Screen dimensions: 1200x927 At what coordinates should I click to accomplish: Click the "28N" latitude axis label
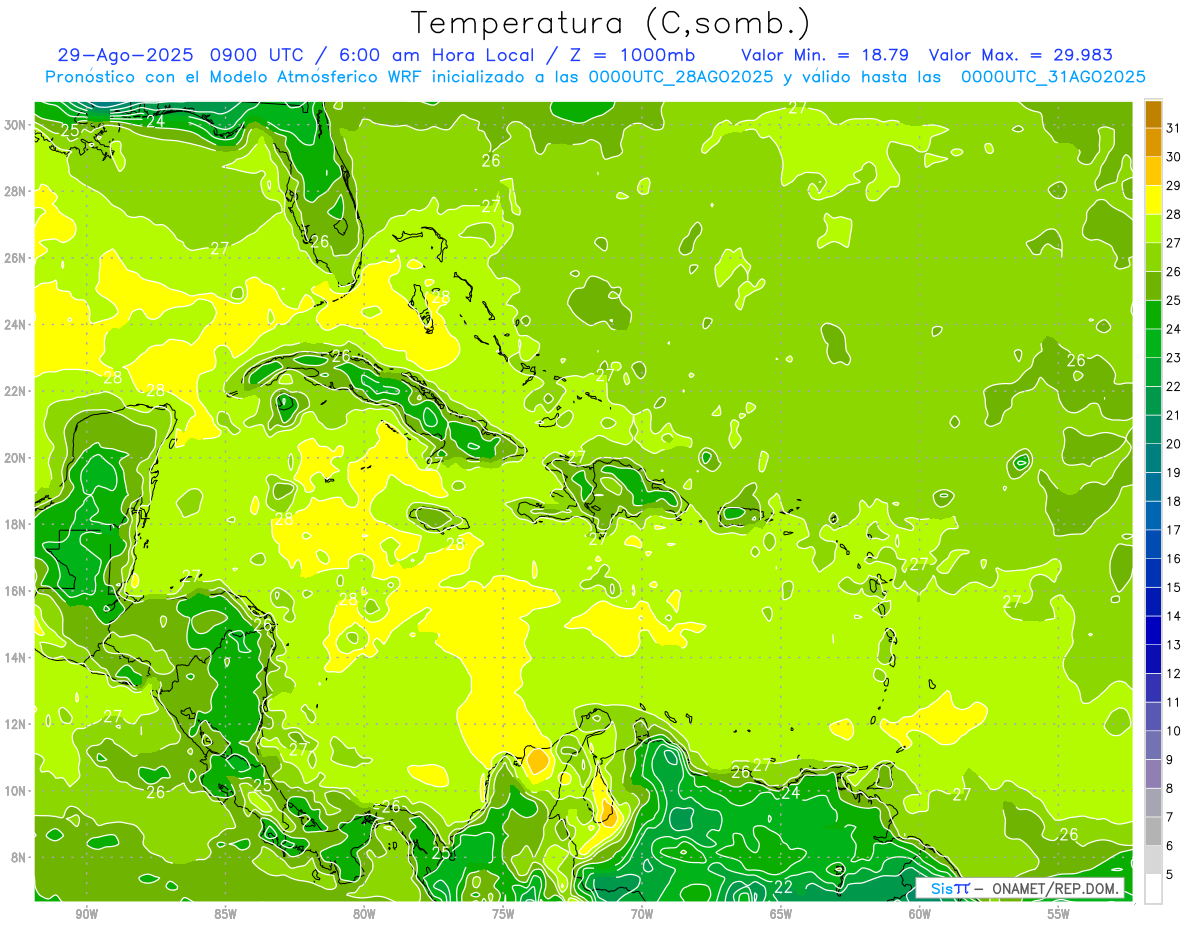14,191
